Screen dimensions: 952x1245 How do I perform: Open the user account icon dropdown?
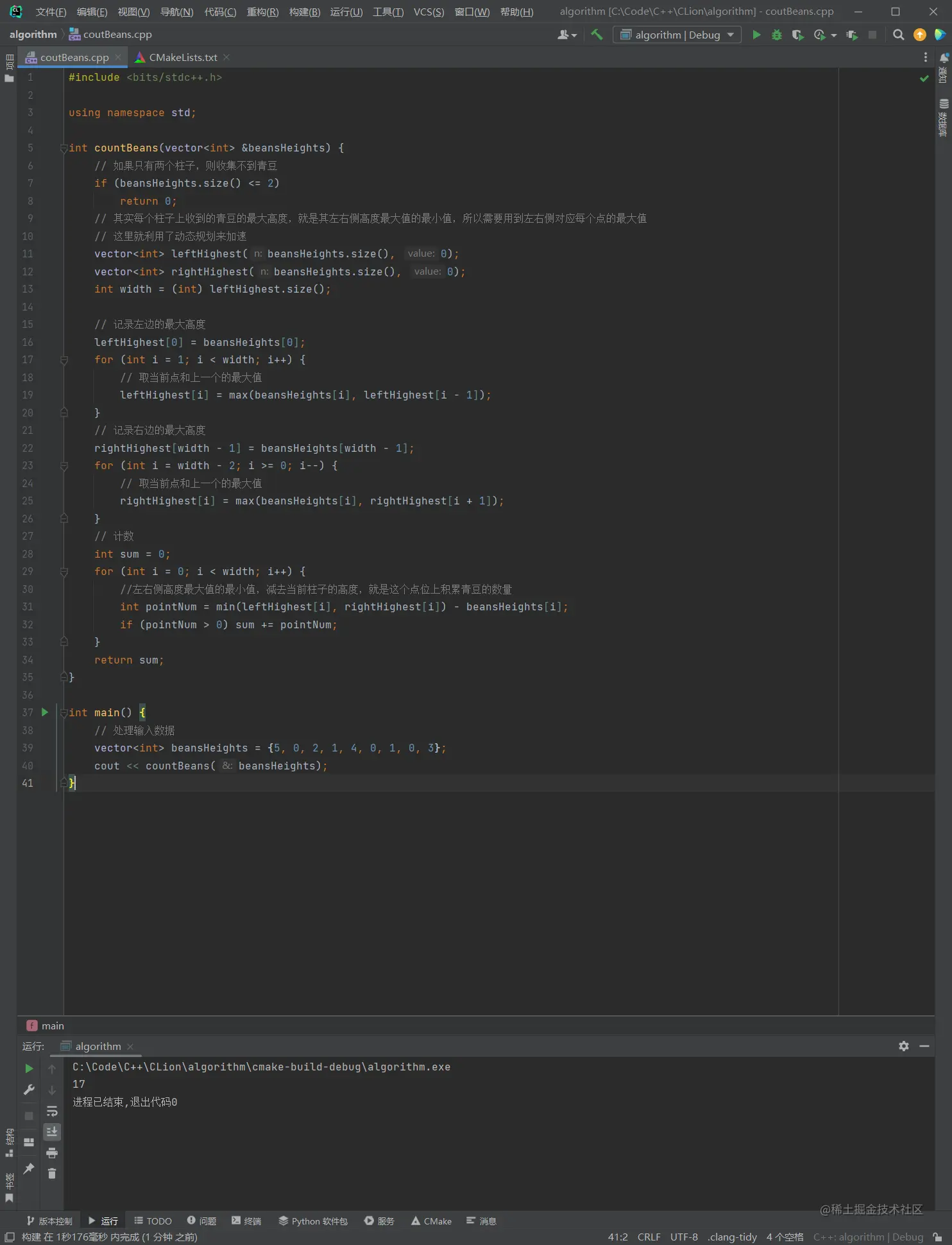tap(566, 35)
